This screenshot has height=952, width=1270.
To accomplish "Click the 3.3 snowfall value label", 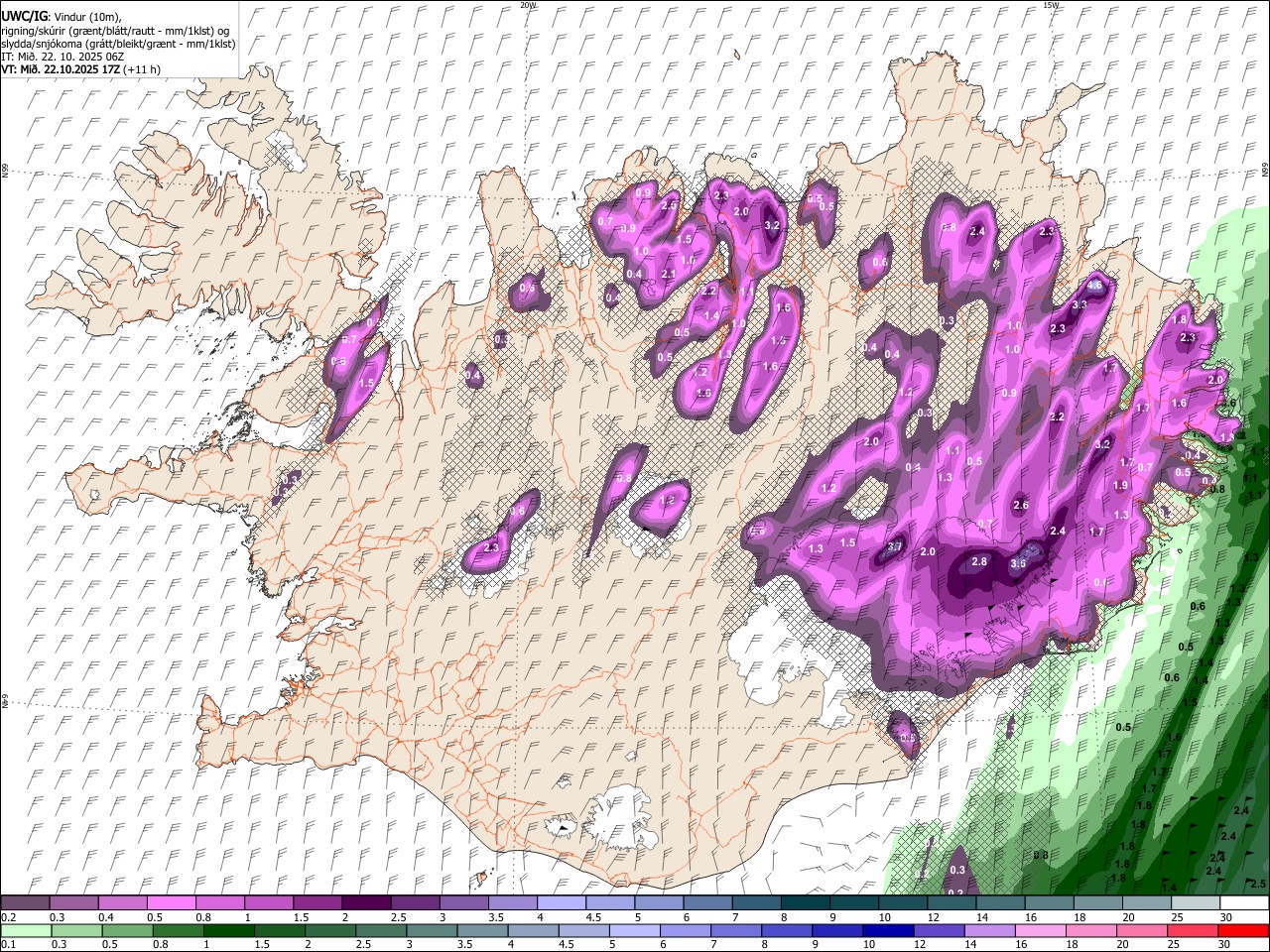I will click(1079, 305).
